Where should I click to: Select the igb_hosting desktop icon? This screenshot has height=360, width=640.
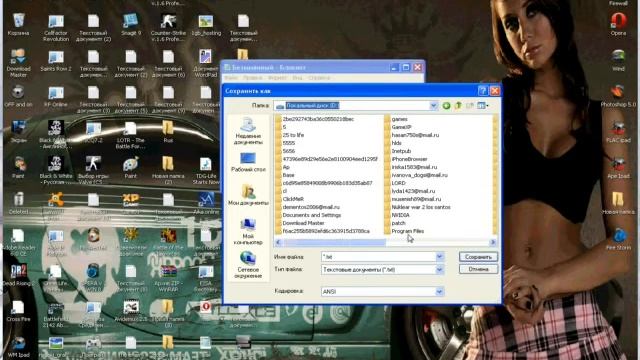(206, 24)
